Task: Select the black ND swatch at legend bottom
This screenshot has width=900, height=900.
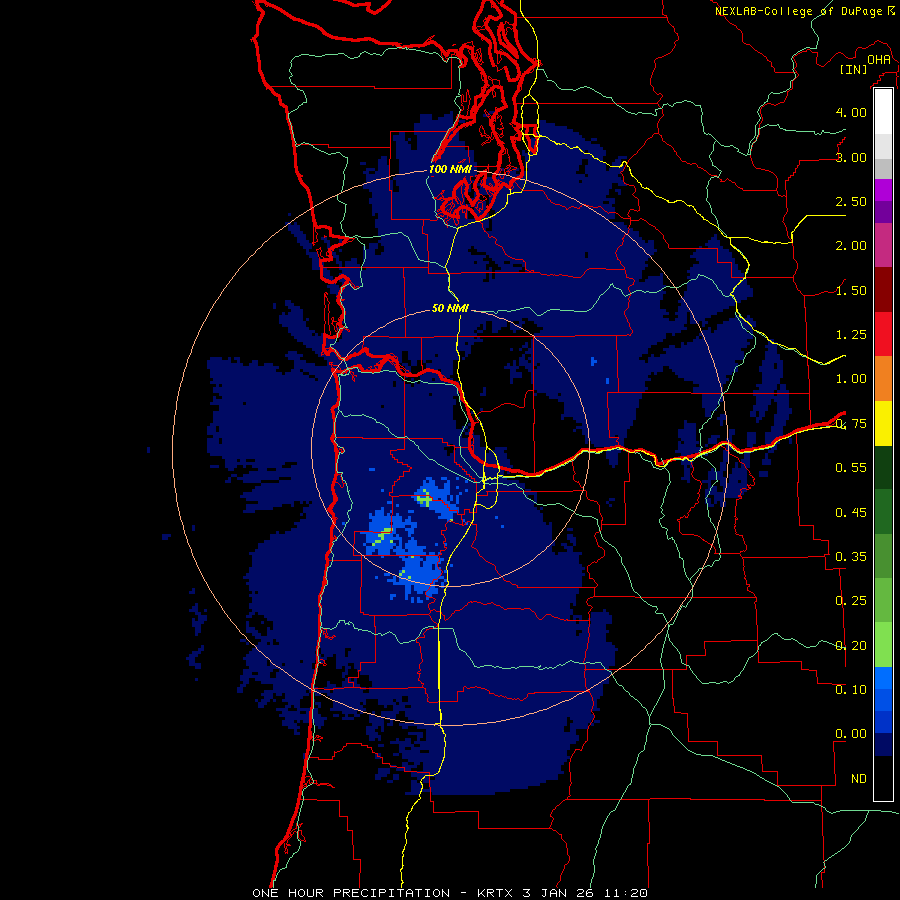Action: click(x=883, y=778)
